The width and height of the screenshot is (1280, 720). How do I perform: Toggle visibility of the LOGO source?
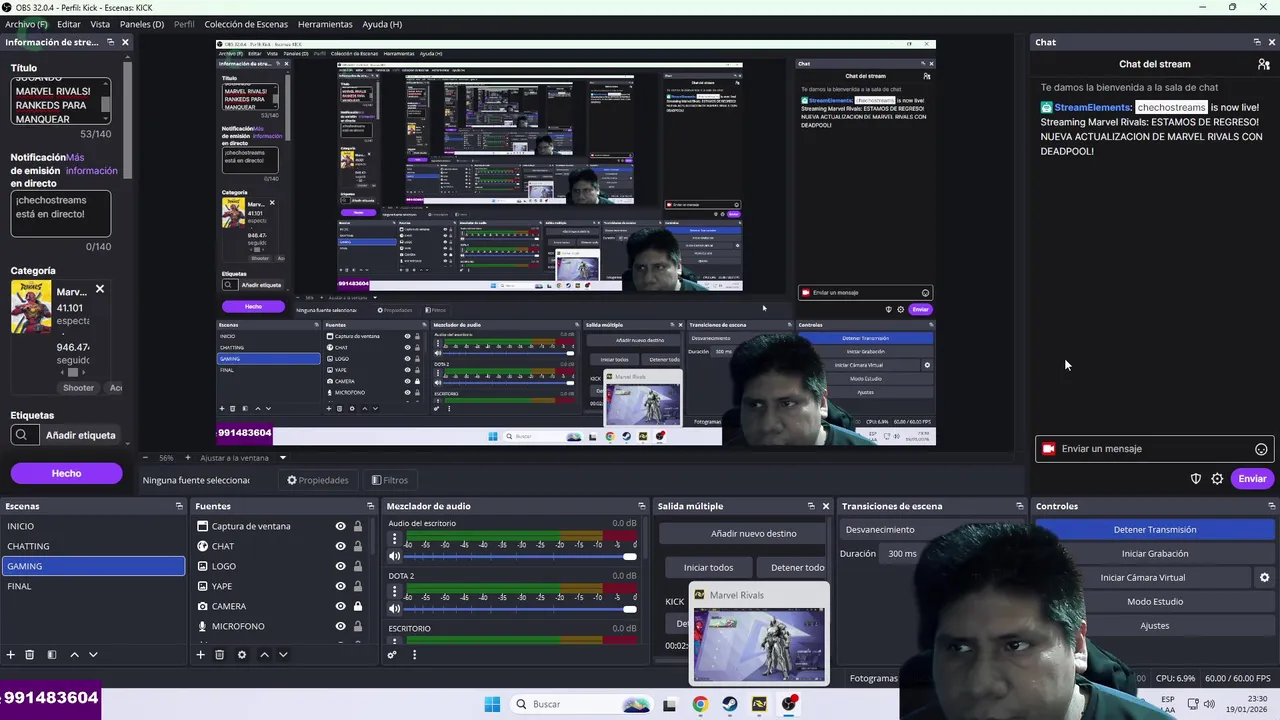(x=340, y=566)
